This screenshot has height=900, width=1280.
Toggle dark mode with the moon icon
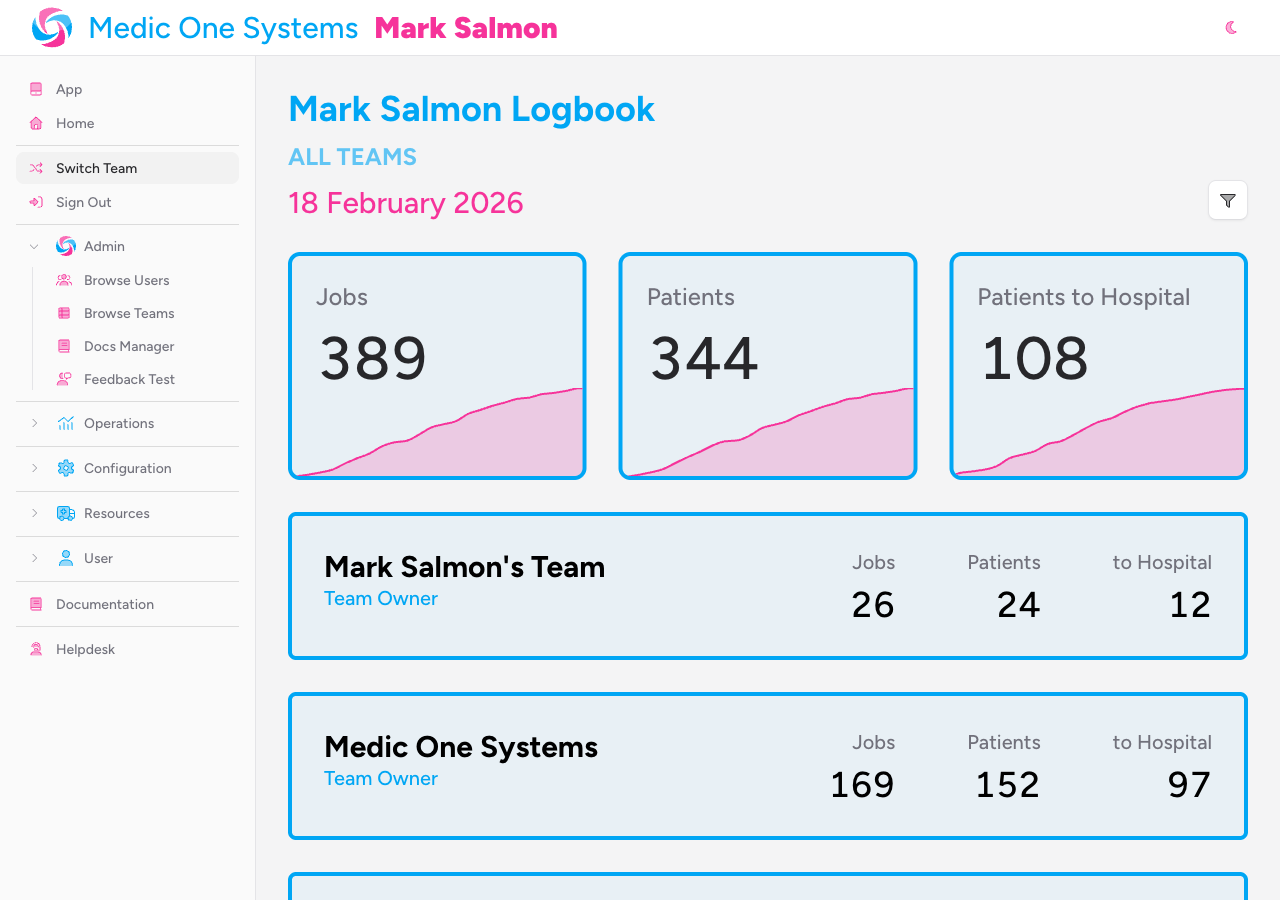[x=1230, y=28]
